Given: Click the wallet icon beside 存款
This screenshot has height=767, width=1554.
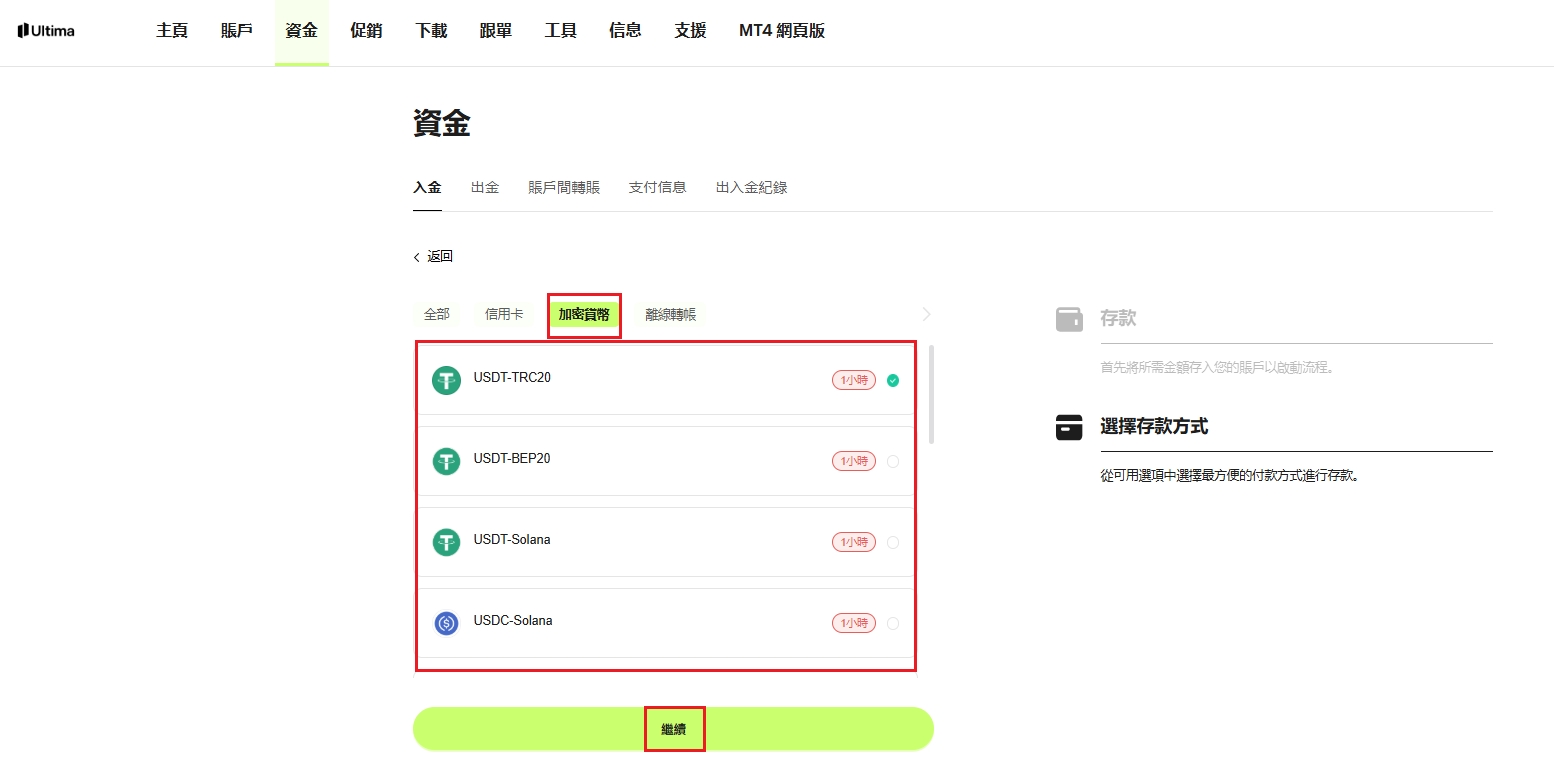Looking at the screenshot, I should pyautogui.click(x=1069, y=319).
